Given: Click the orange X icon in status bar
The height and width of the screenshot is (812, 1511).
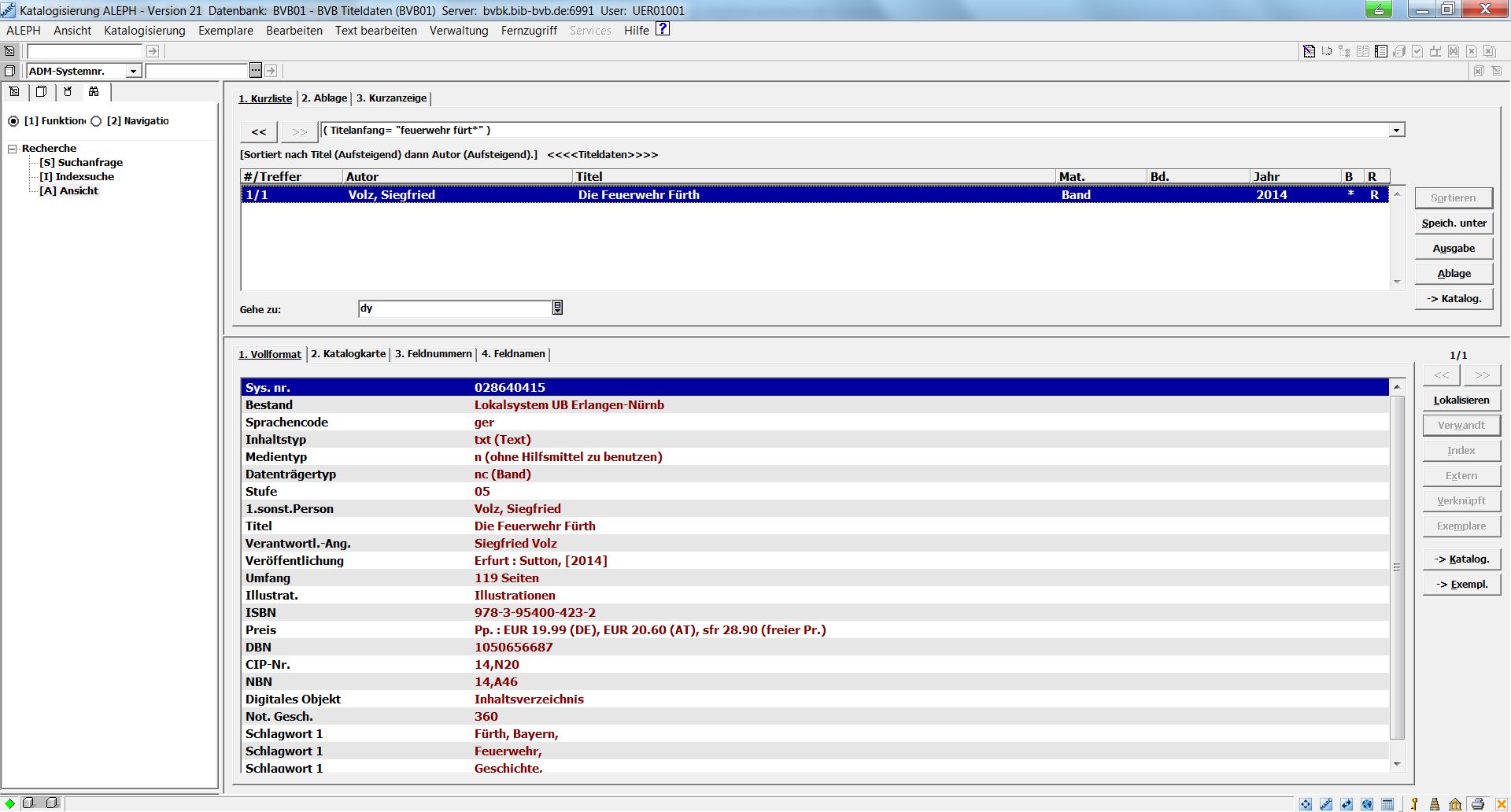Looking at the screenshot, I should [x=1501, y=803].
